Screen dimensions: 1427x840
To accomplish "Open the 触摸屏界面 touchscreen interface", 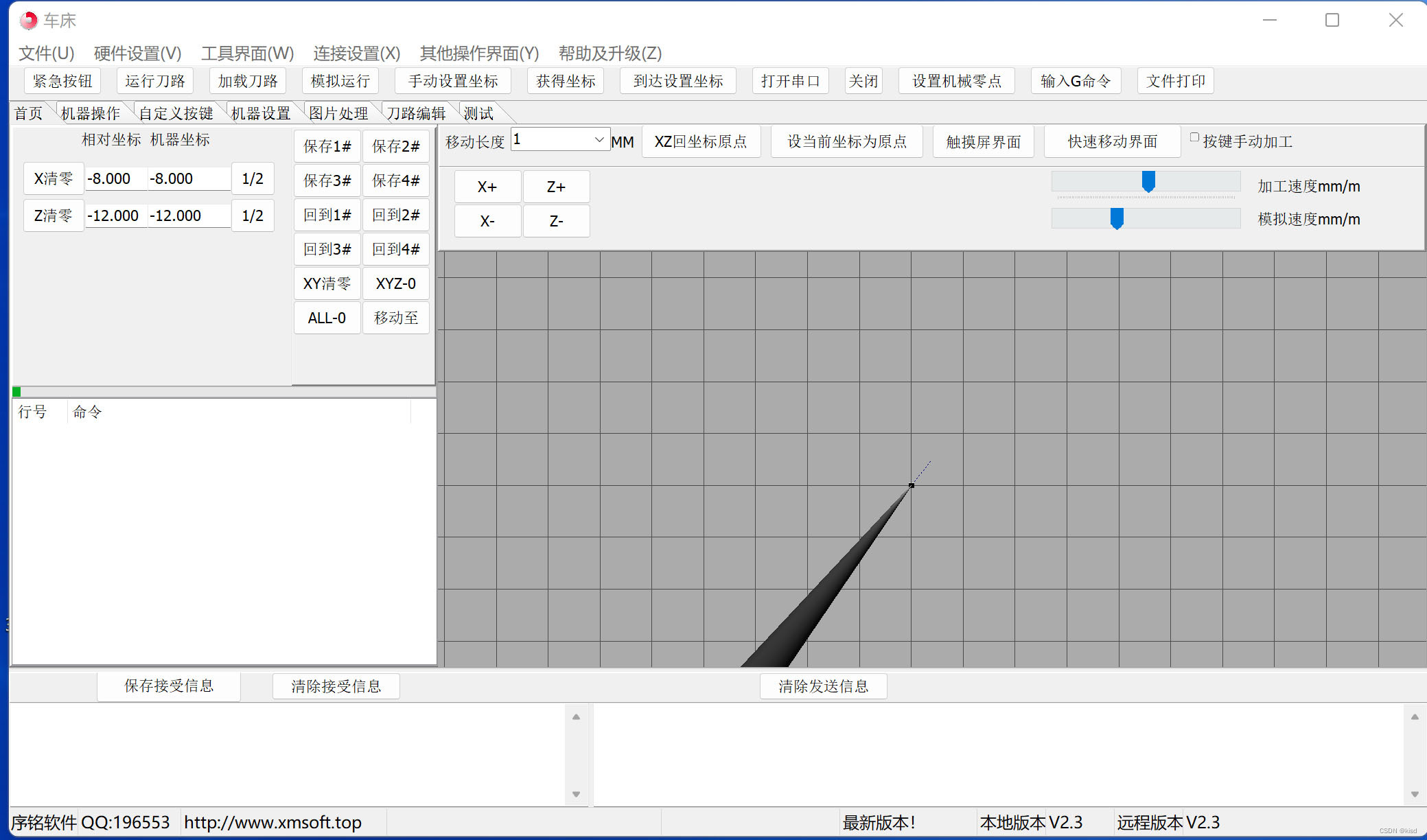I will click(983, 141).
